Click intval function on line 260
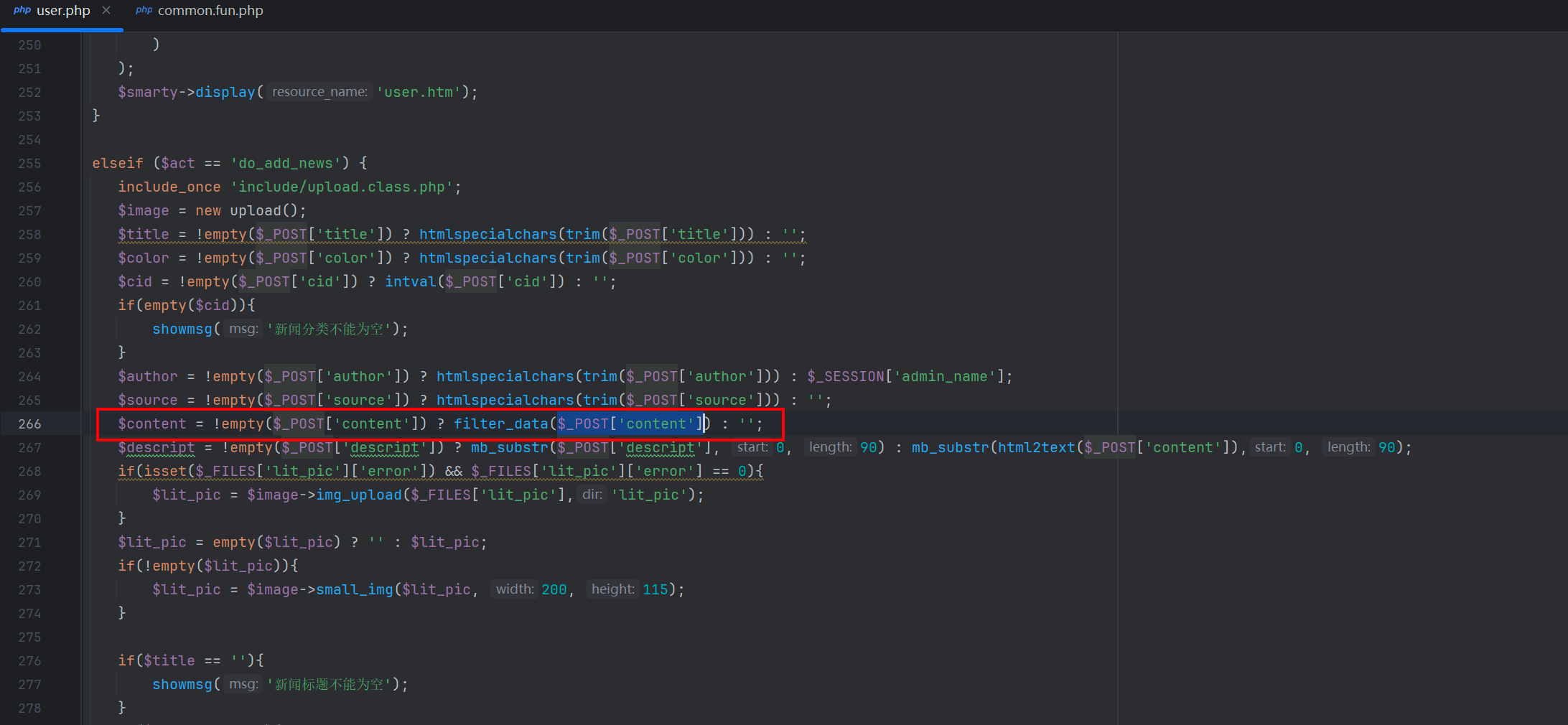The width and height of the screenshot is (1568, 725). (411, 282)
